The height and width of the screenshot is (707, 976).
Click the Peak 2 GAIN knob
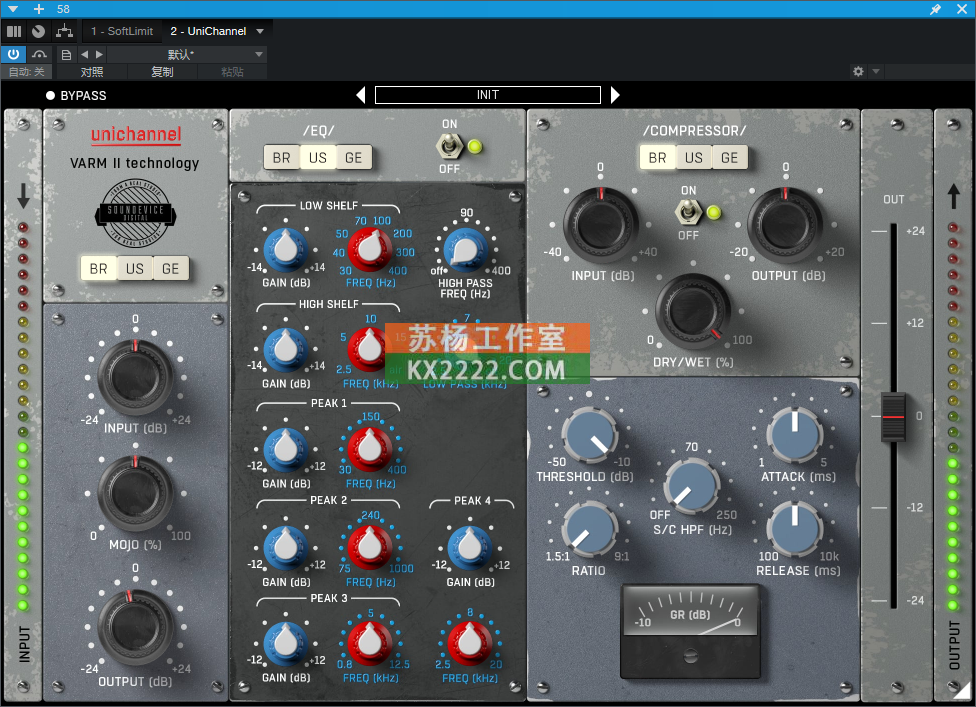pos(286,548)
